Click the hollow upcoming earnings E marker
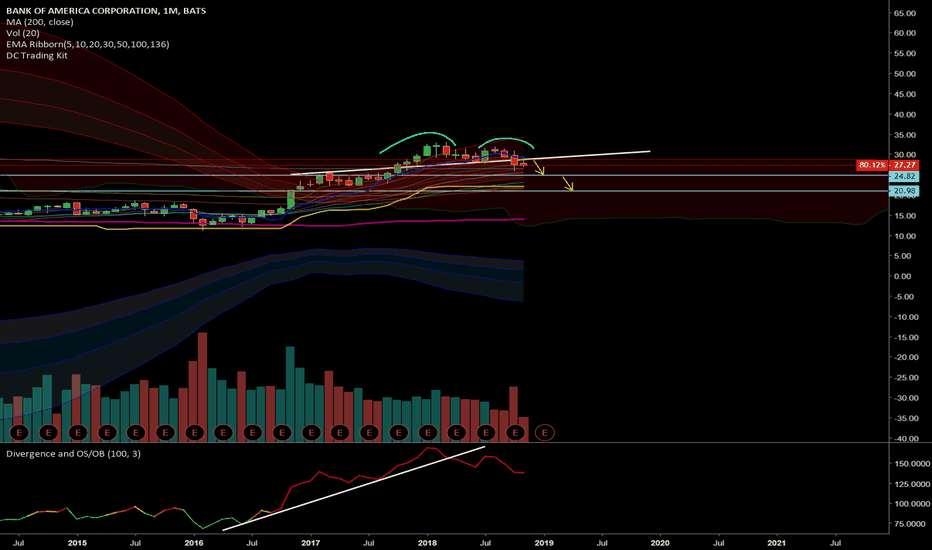Viewport: 932px width, 550px height. tap(544, 432)
